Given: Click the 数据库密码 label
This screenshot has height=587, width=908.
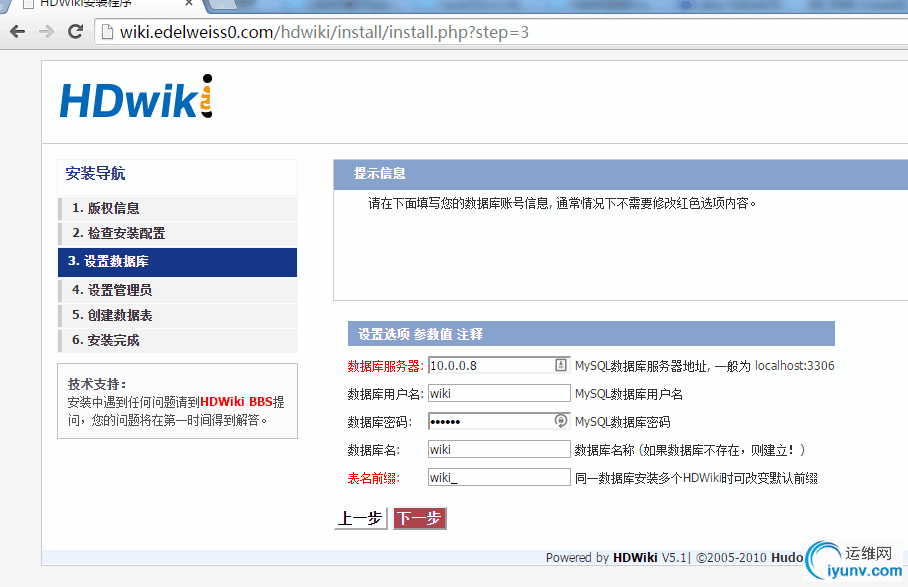Looking at the screenshot, I should (x=380, y=422).
